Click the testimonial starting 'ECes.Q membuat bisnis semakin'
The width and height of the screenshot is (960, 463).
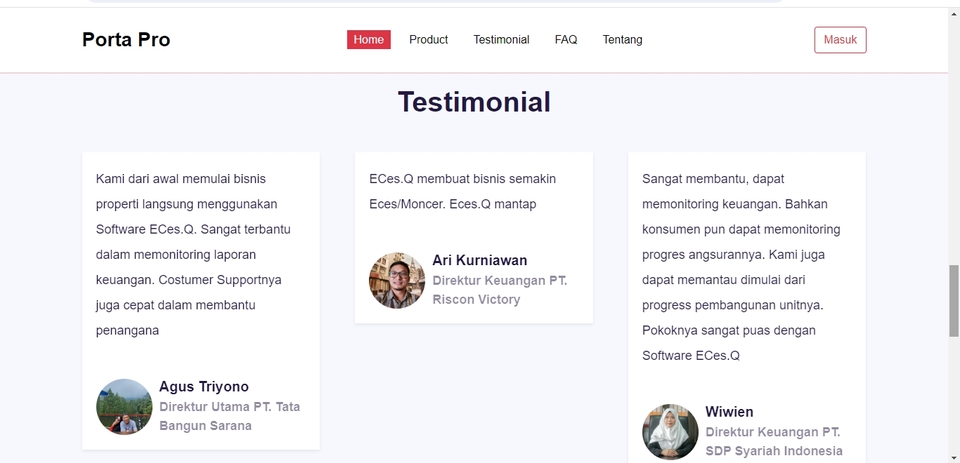(462, 191)
